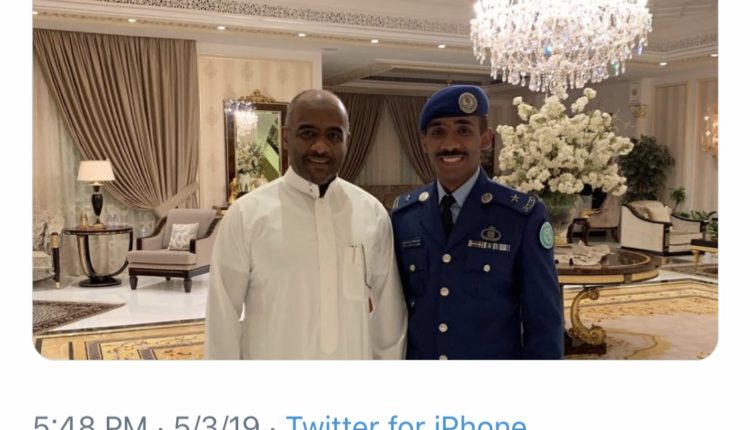The image size is (750, 430).
Task: Click the 5:48 PM timestamp
Action: [90, 423]
